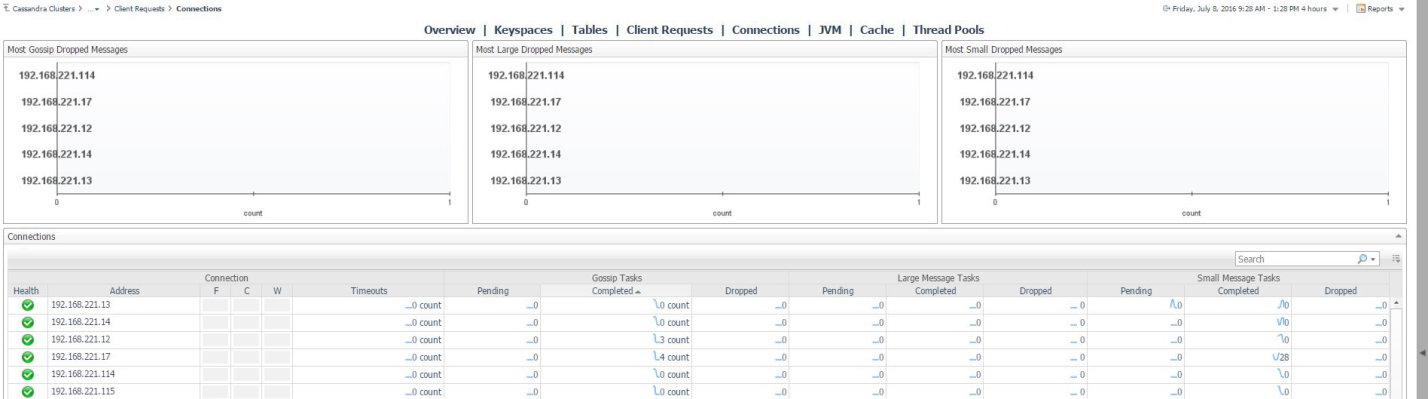
Task: Sort by the Address column header
Action: pos(124,290)
